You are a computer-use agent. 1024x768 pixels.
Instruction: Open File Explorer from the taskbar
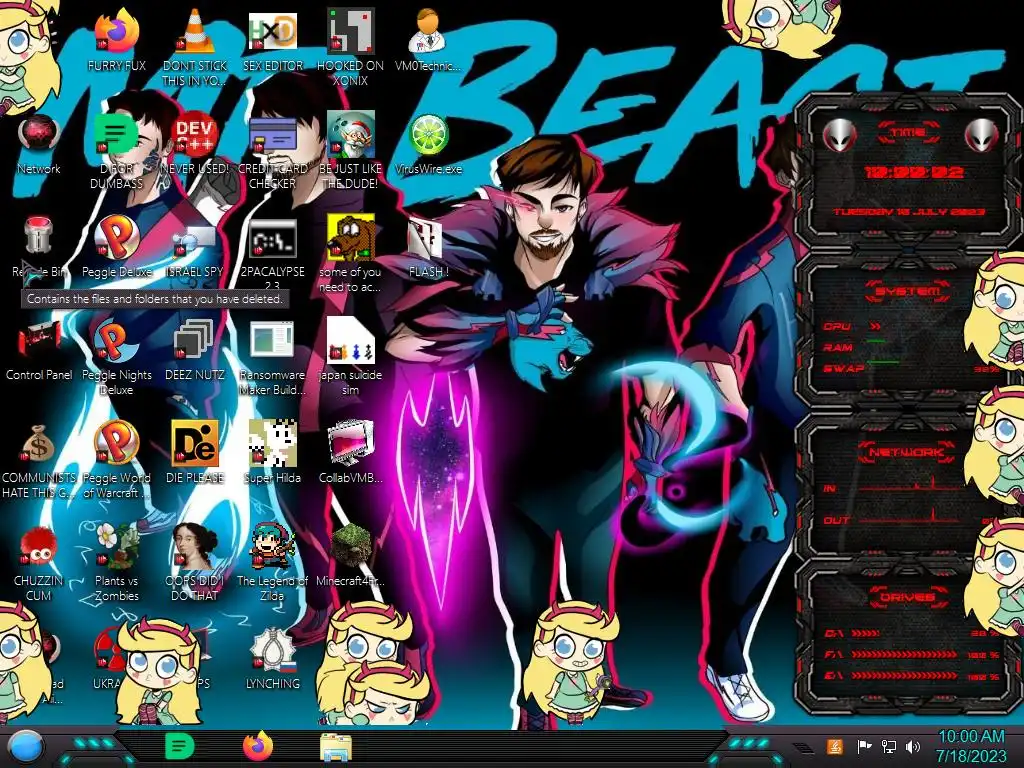click(x=336, y=747)
